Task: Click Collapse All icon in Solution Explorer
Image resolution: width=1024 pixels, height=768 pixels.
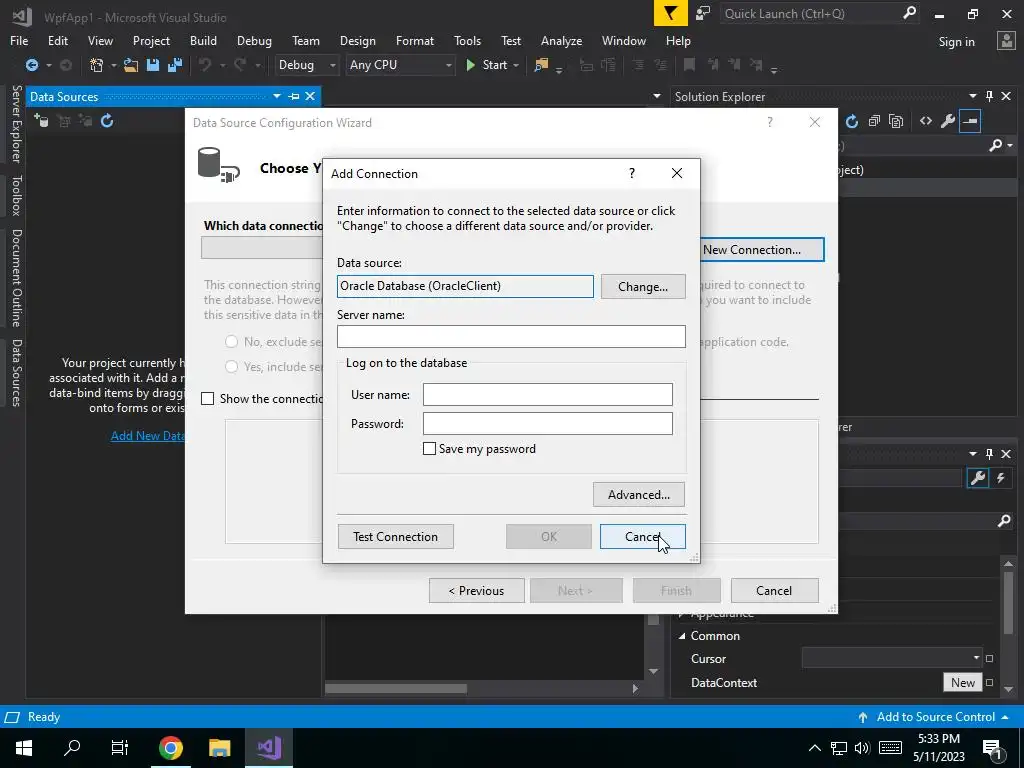Action: [874, 121]
